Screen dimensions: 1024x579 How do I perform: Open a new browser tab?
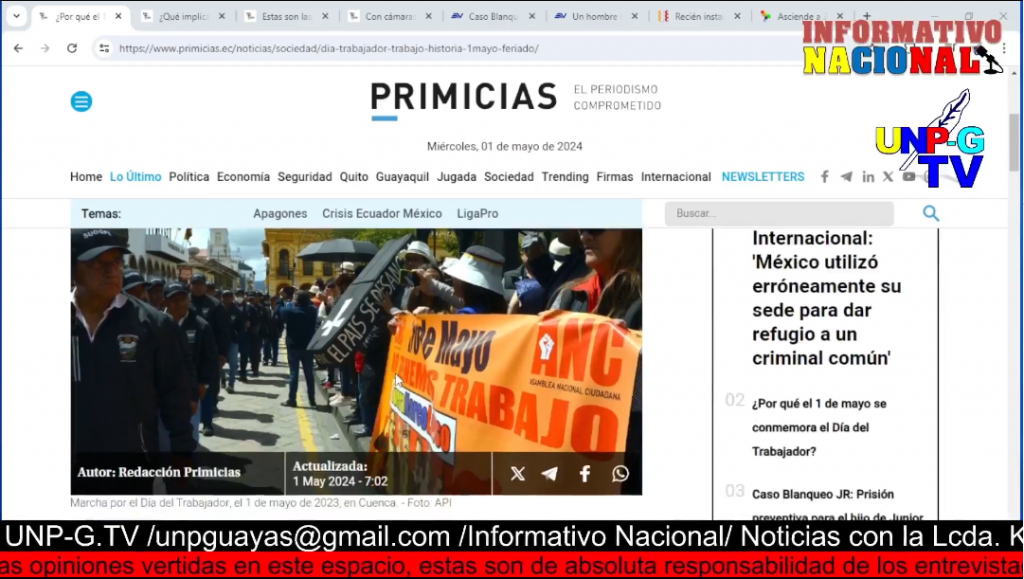(x=867, y=16)
